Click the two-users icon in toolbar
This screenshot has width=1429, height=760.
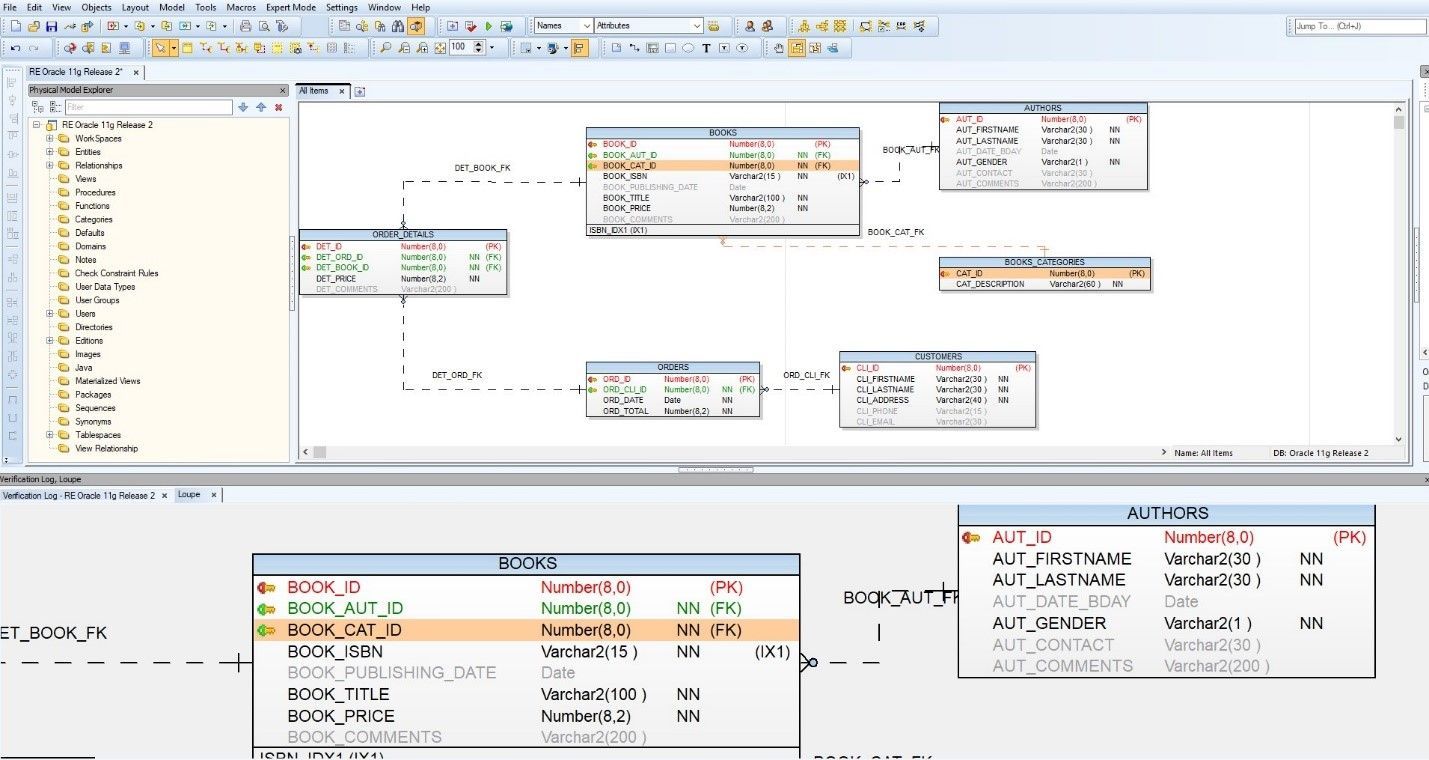tap(767, 26)
